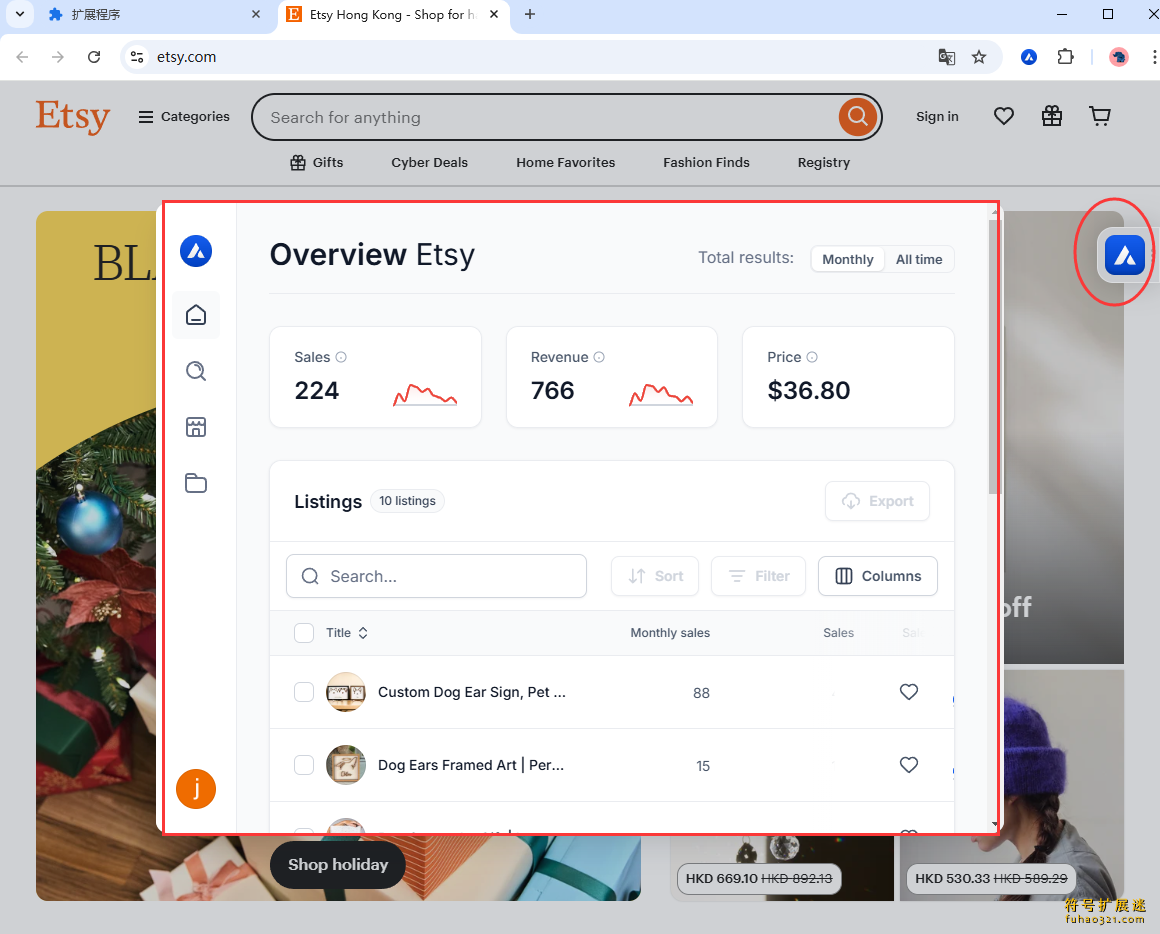Click the Price info icon
Viewport: 1160px width, 934px height.
point(812,357)
